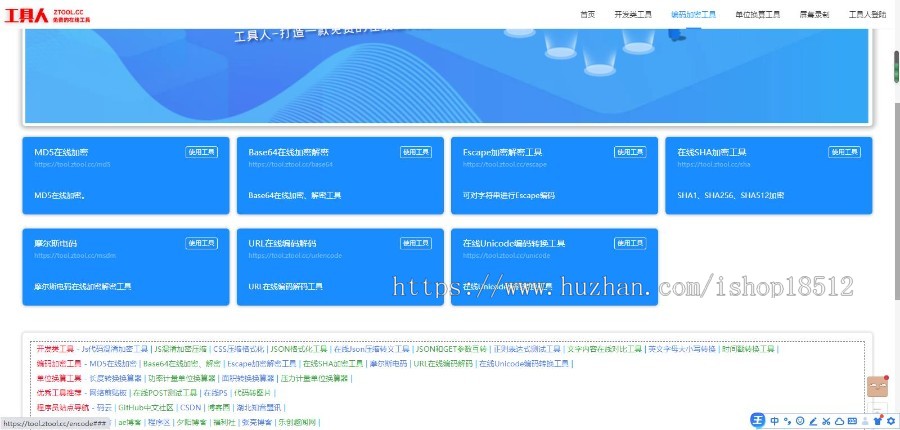Image resolution: width=900 pixels, height=430 pixels.
Task: Open the GitHub中文社区 footer link
Action: point(145,408)
